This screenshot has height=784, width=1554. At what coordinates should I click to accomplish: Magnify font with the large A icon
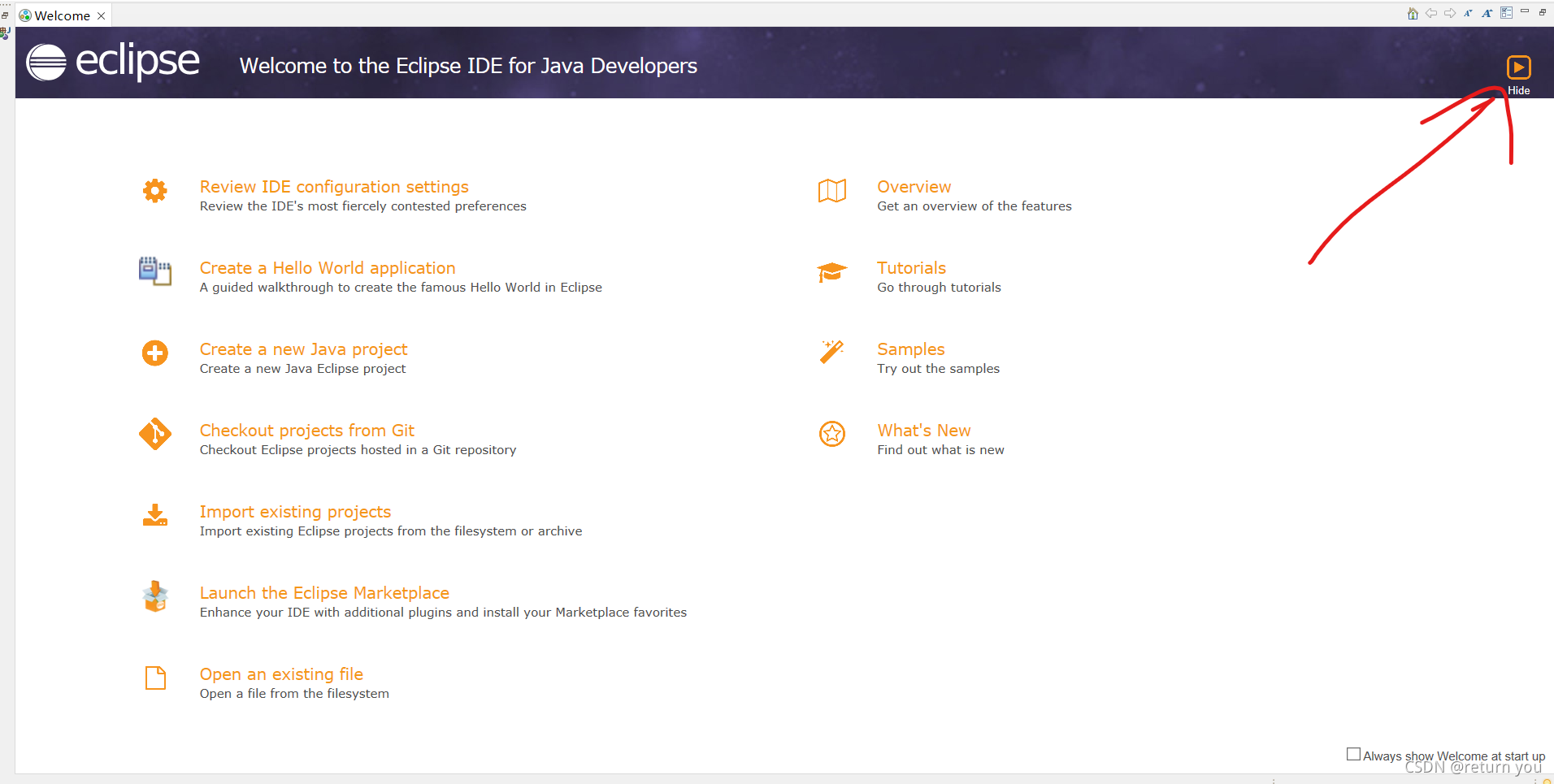coord(1487,13)
